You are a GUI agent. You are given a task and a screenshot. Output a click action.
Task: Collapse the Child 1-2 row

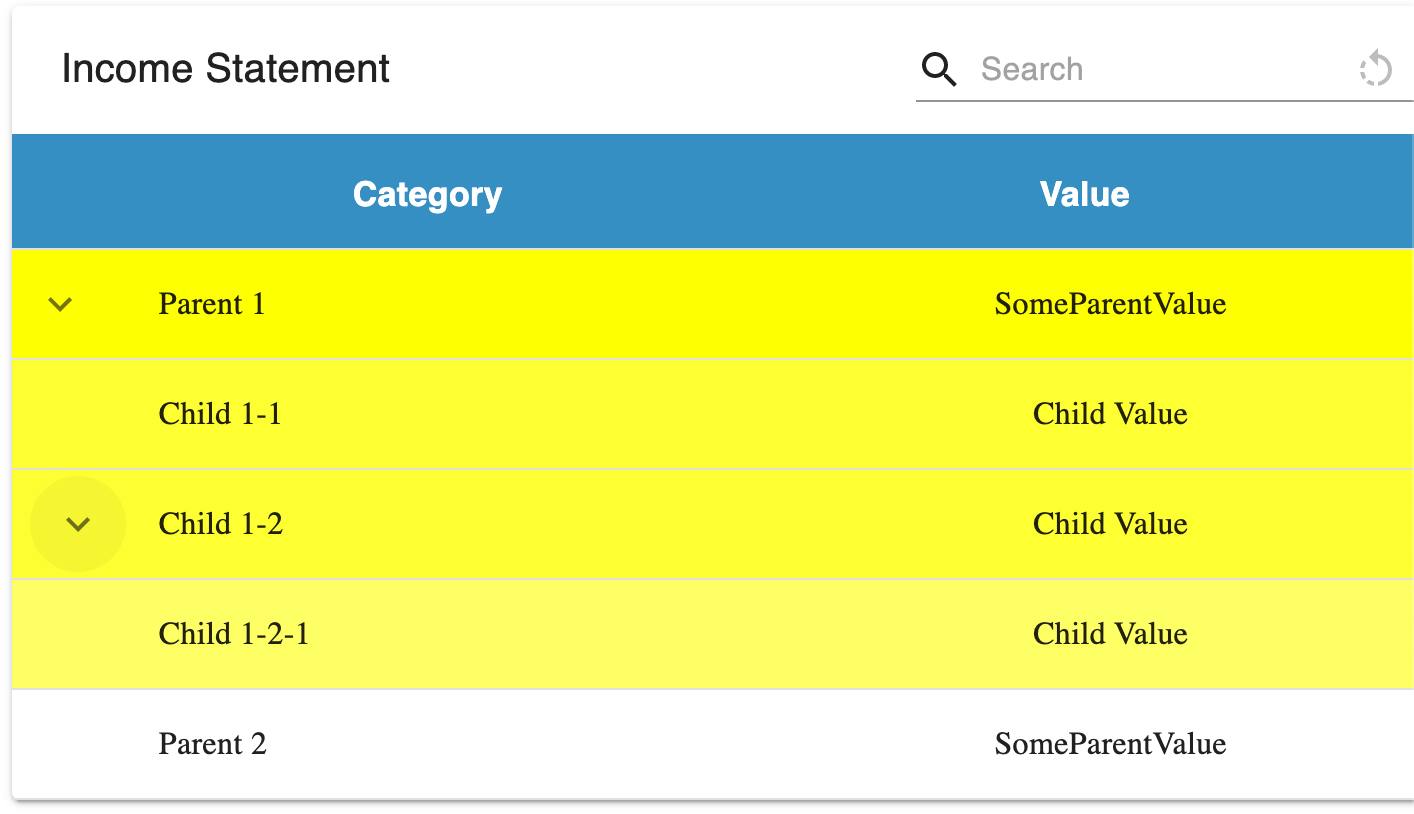point(78,524)
